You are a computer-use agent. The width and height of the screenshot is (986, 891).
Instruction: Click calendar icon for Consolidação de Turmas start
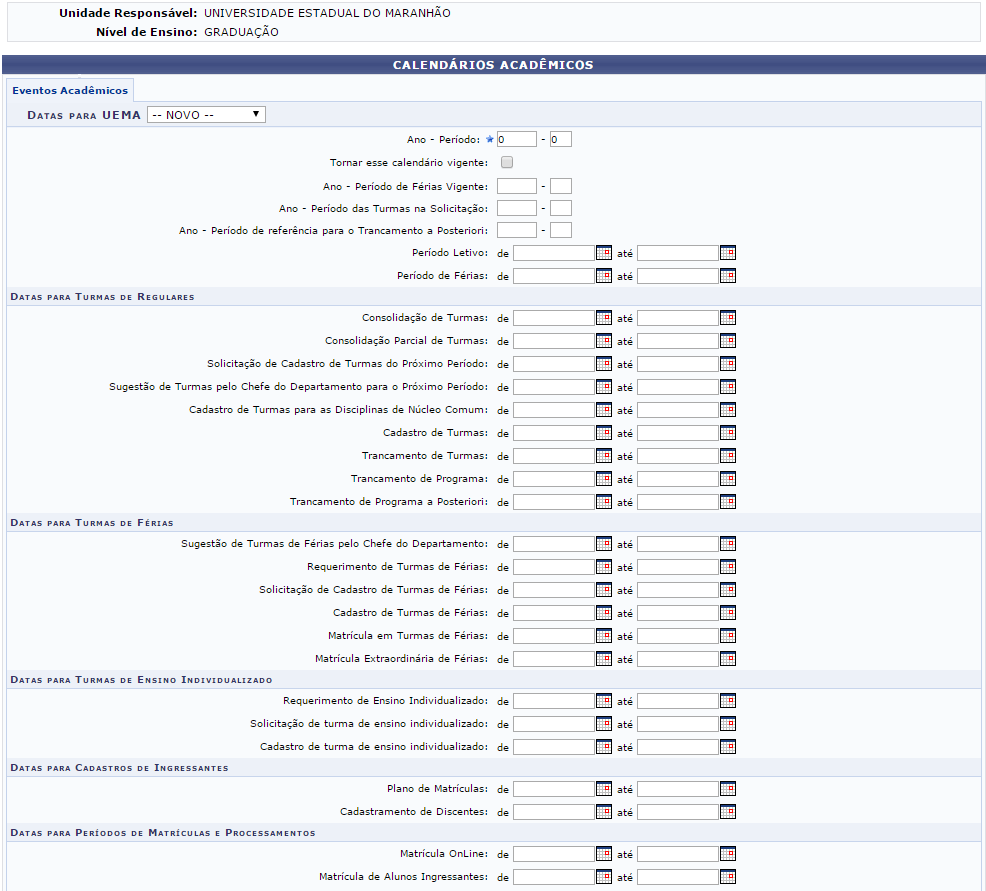pyautogui.click(x=603, y=318)
